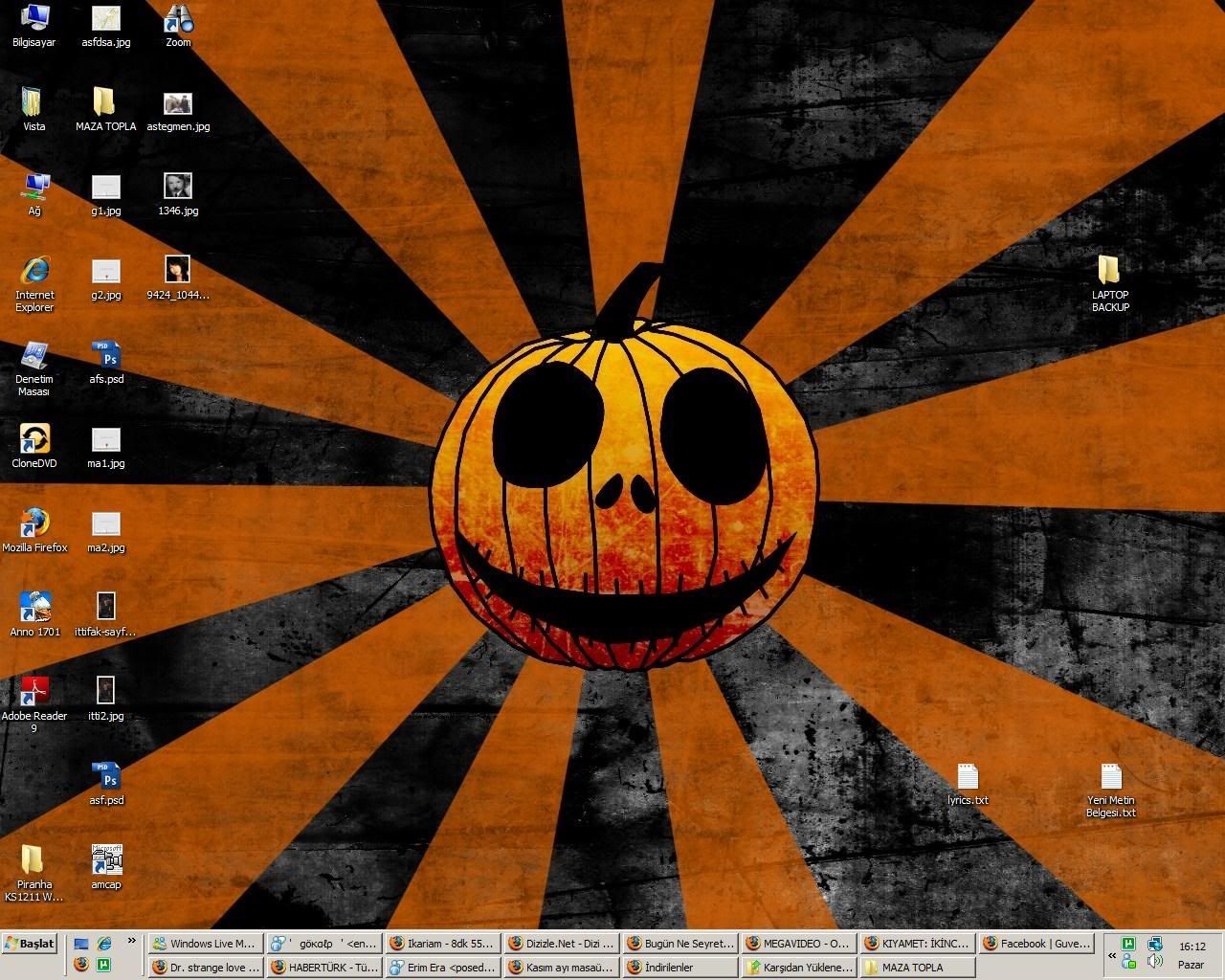Click the taskbar clock showing 16:12
This screenshot has width=1225, height=980.
(x=1192, y=947)
